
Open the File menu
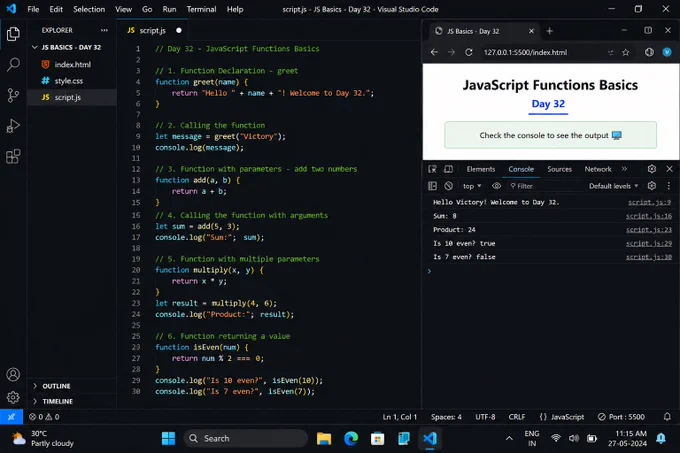pyautogui.click(x=33, y=9)
